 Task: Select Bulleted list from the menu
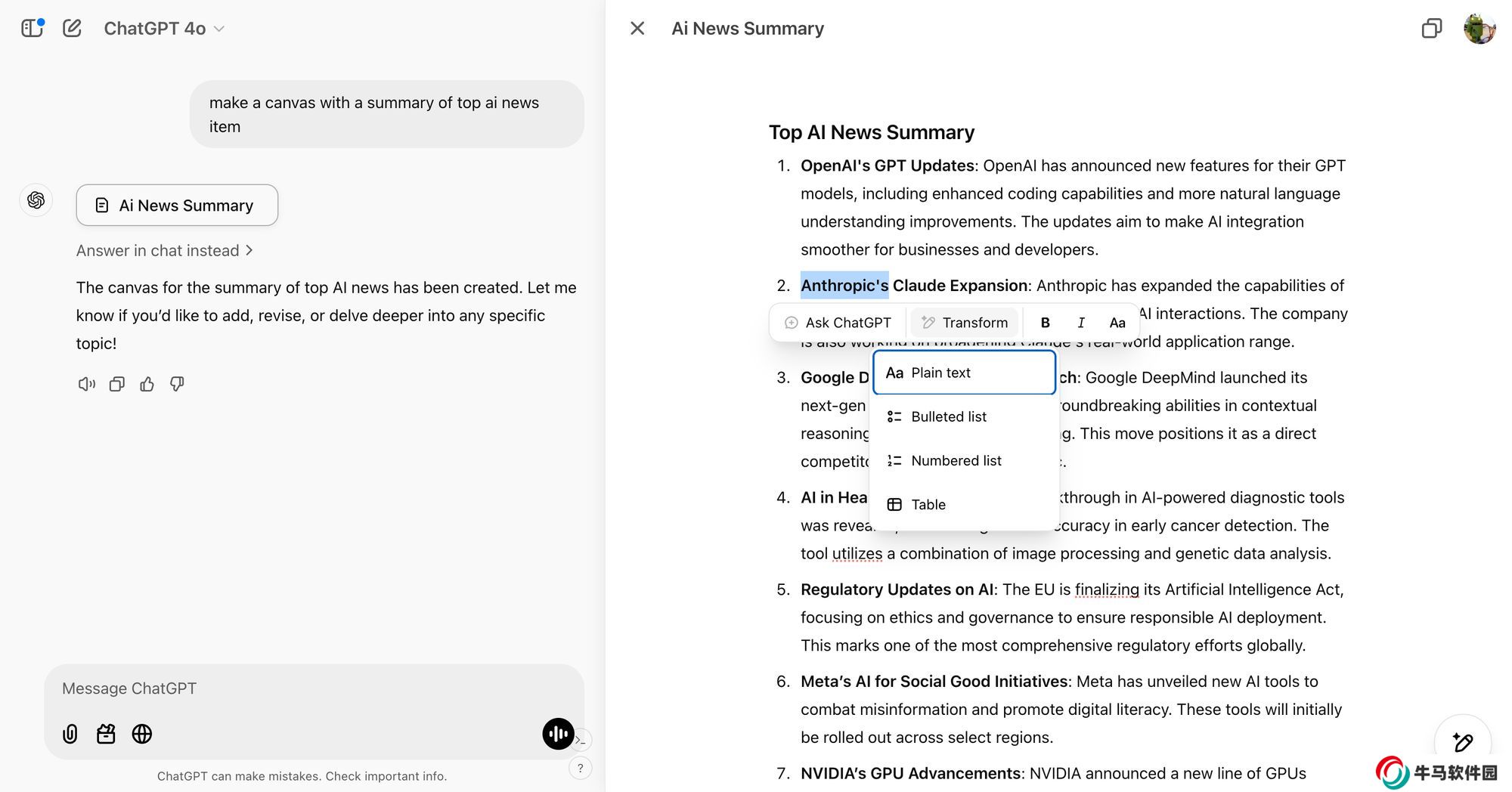click(948, 416)
